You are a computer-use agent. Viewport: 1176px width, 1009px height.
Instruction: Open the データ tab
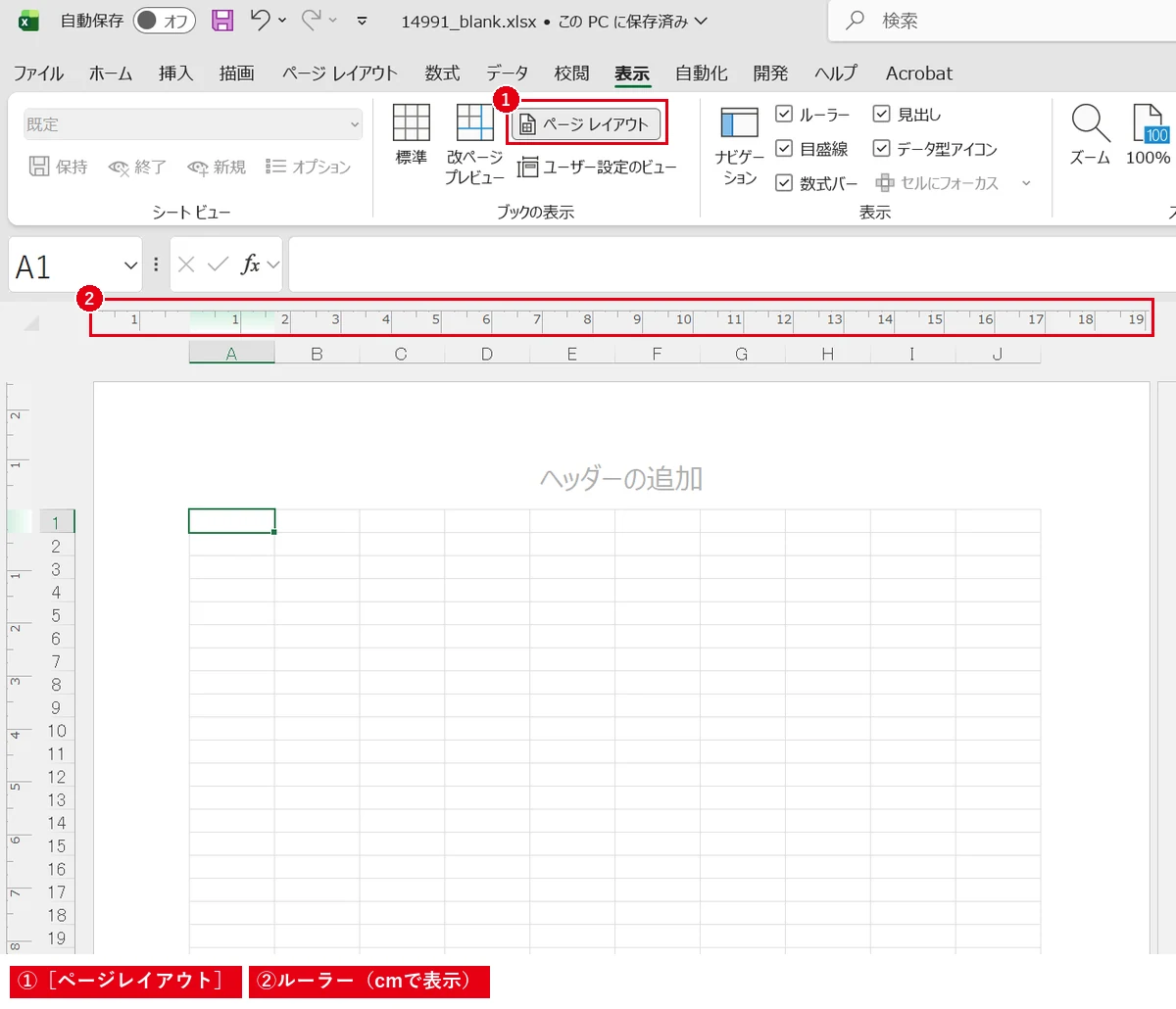508,73
